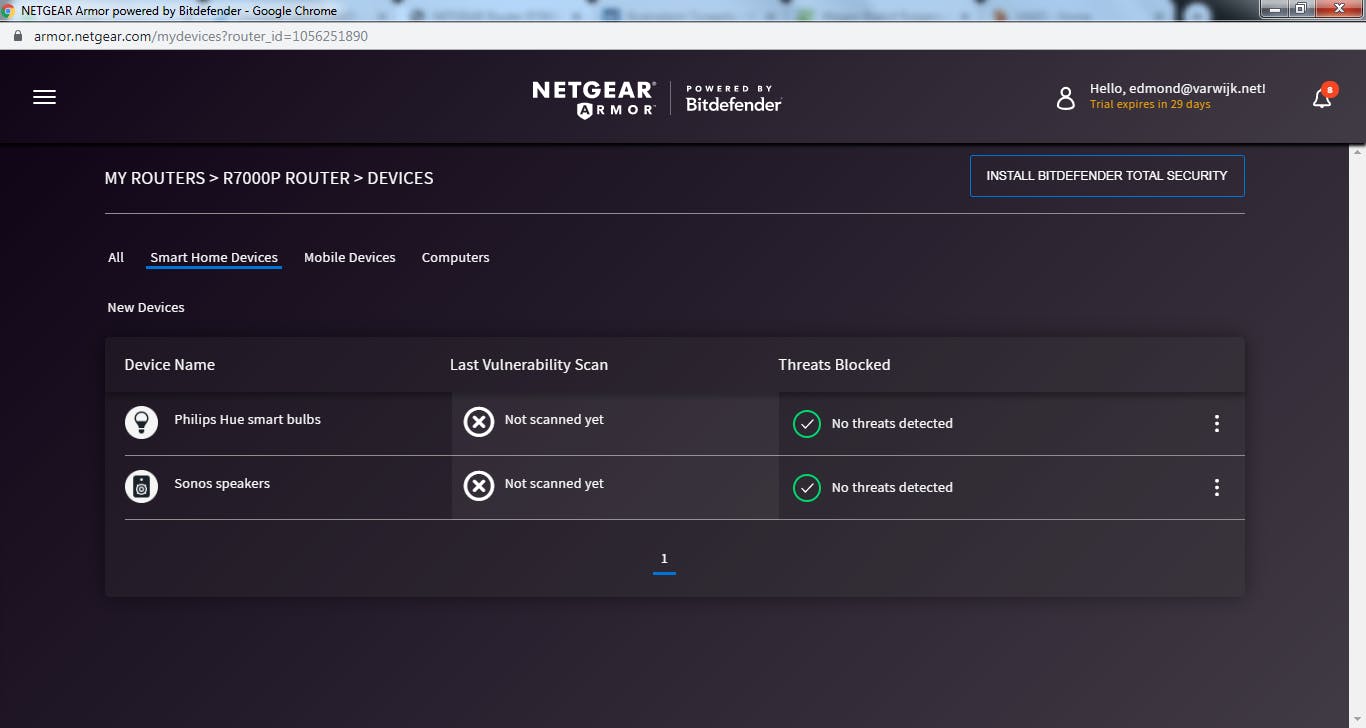Click the not-scanned X icon for Sonos speakers

pyautogui.click(x=479, y=486)
